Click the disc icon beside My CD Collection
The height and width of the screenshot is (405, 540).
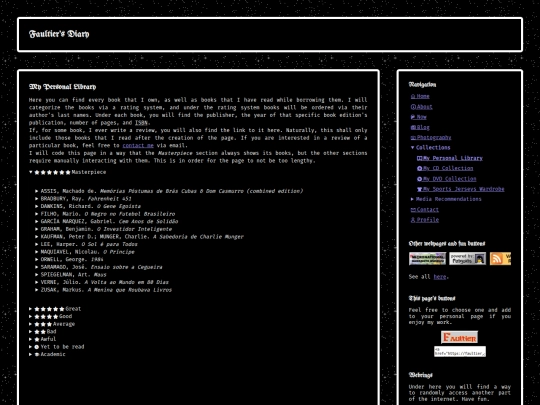click(419, 168)
